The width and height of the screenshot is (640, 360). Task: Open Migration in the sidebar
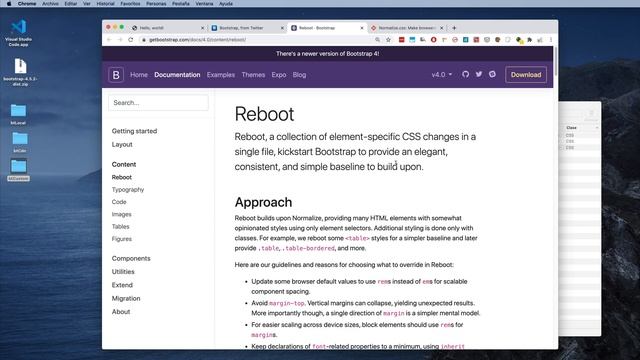[x=126, y=298]
